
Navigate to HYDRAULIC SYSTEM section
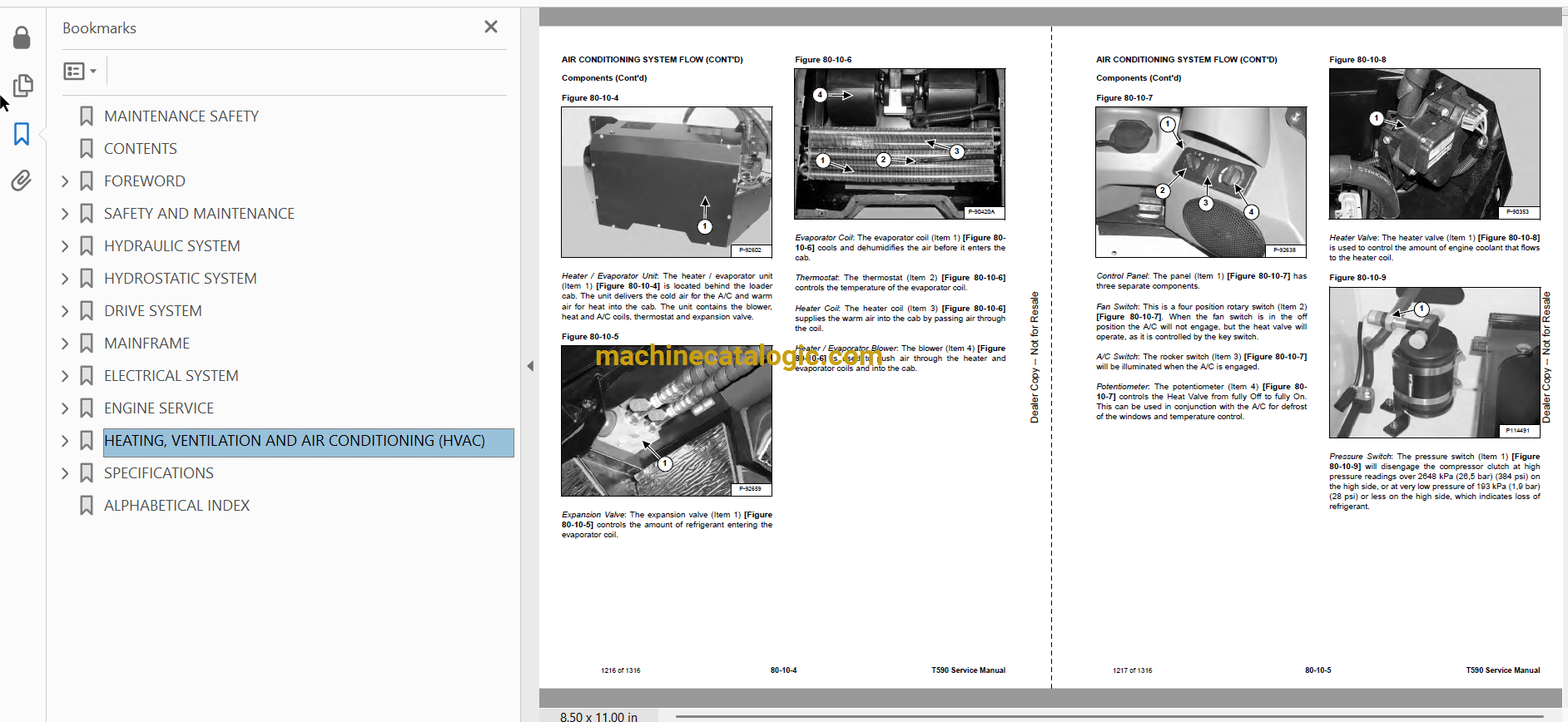(172, 246)
